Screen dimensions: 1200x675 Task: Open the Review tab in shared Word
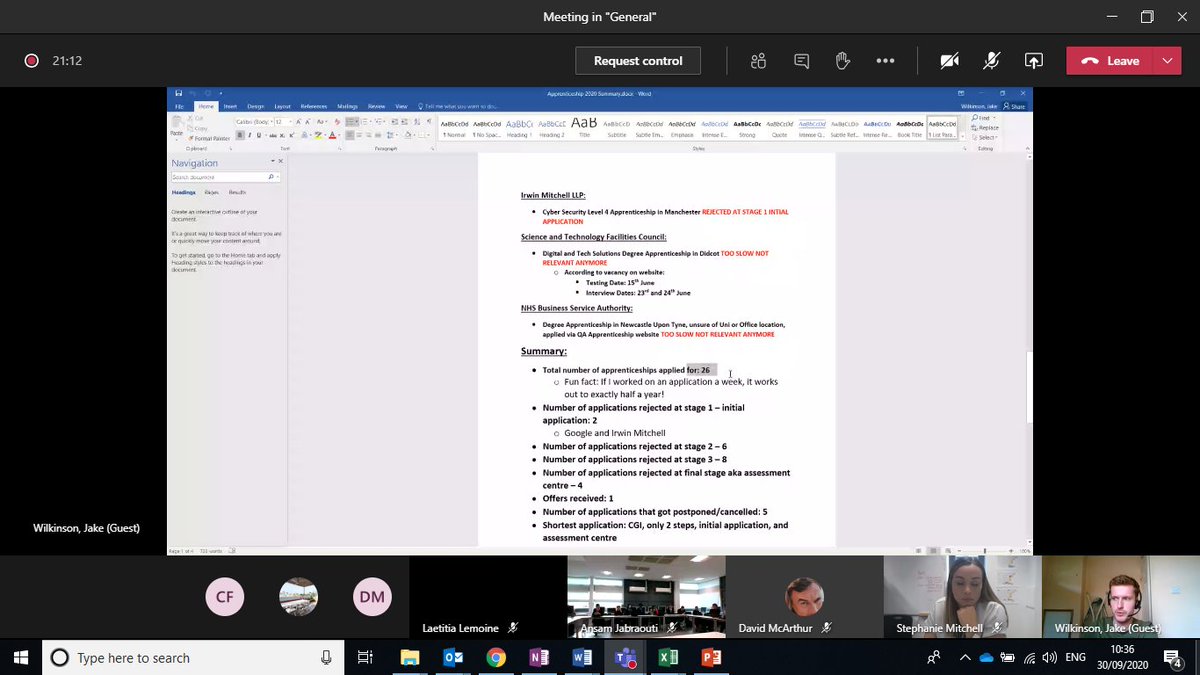(x=376, y=106)
